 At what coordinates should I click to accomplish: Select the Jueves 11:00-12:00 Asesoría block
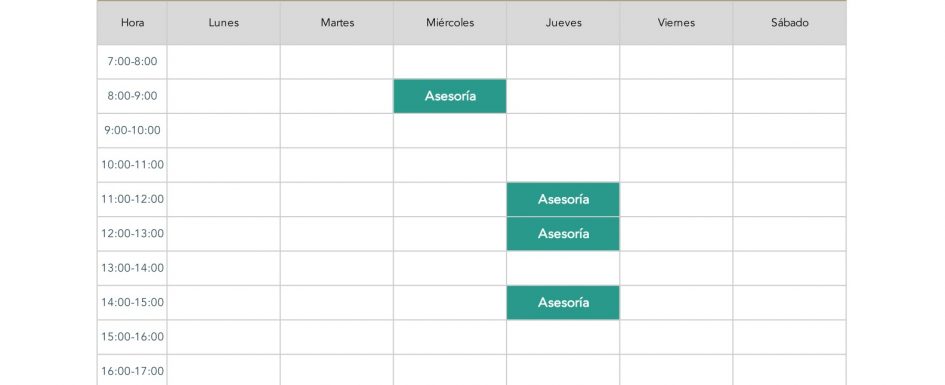pyautogui.click(x=563, y=199)
